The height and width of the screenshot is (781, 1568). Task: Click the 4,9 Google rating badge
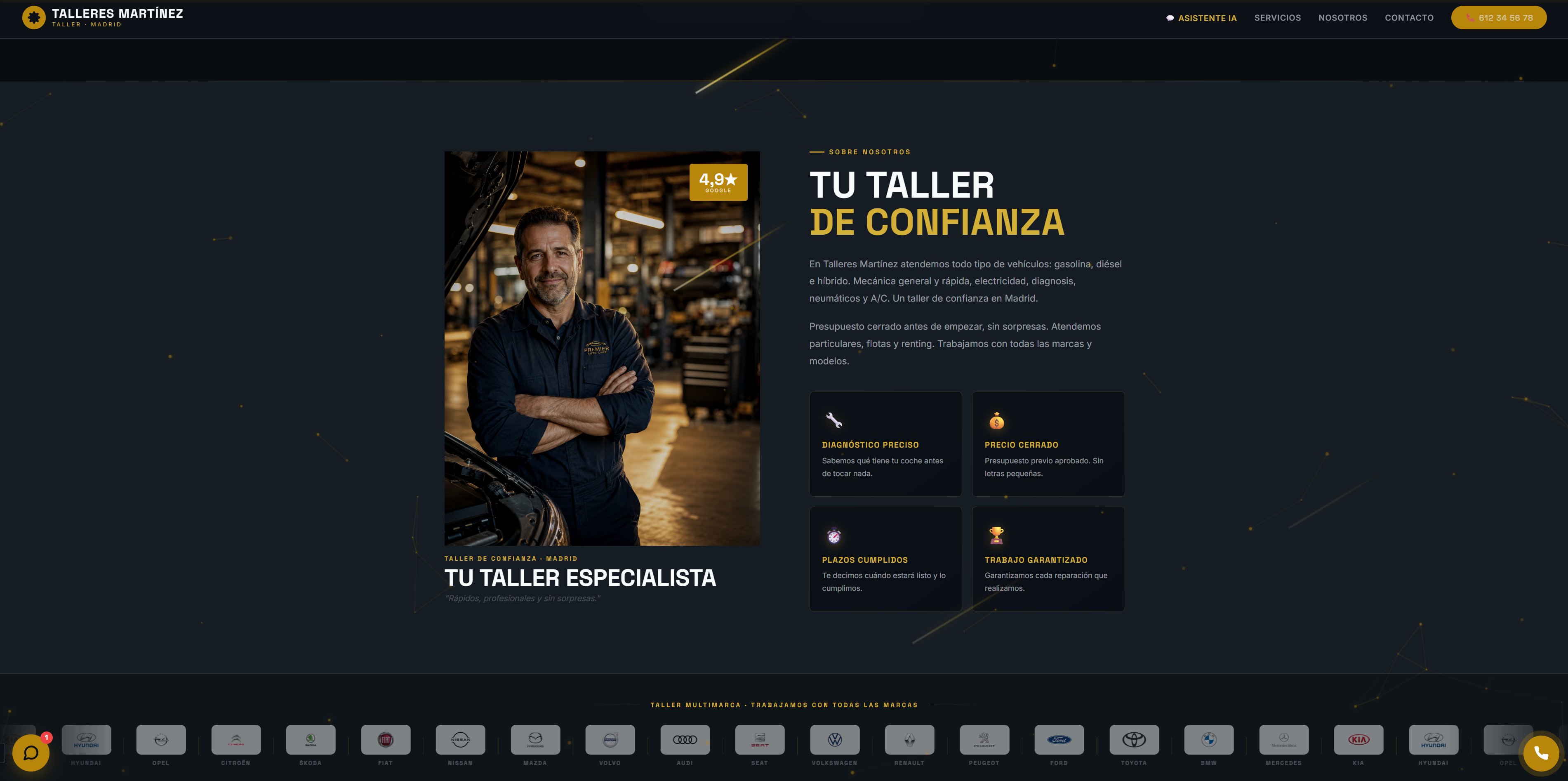click(718, 182)
